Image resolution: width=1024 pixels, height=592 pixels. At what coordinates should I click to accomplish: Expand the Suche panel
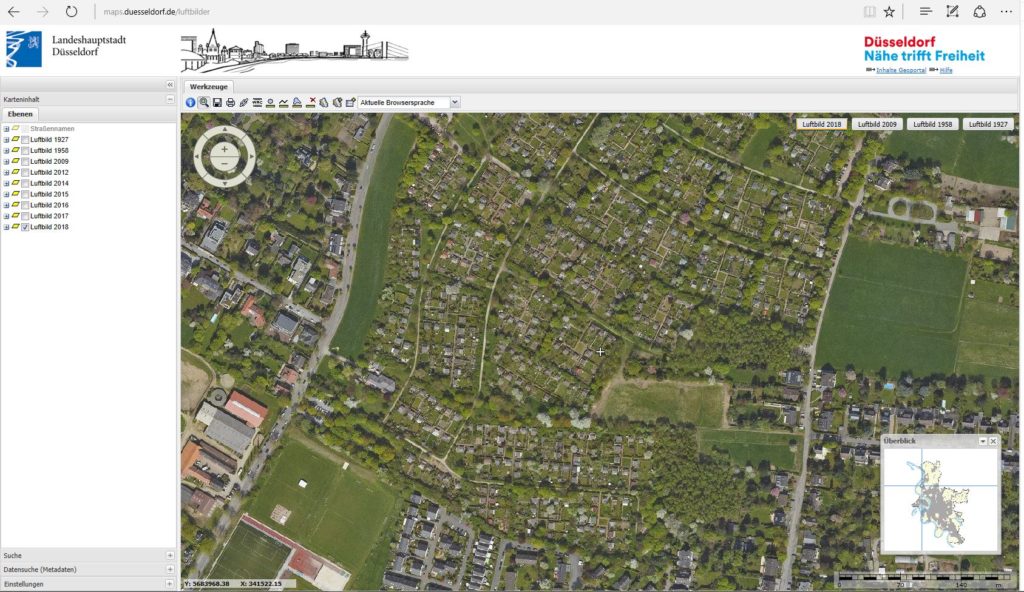pyautogui.click(x=170, y=555)
